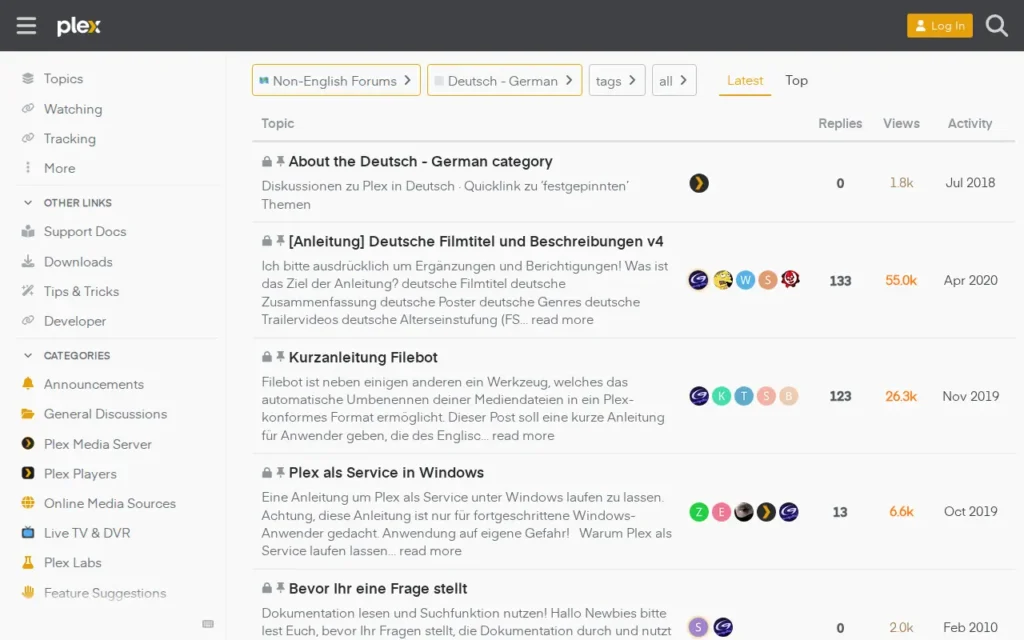
Task: Open the Deutsch - German subcategory dropdown
Action: pyautogui.click(x=504, y=80)
